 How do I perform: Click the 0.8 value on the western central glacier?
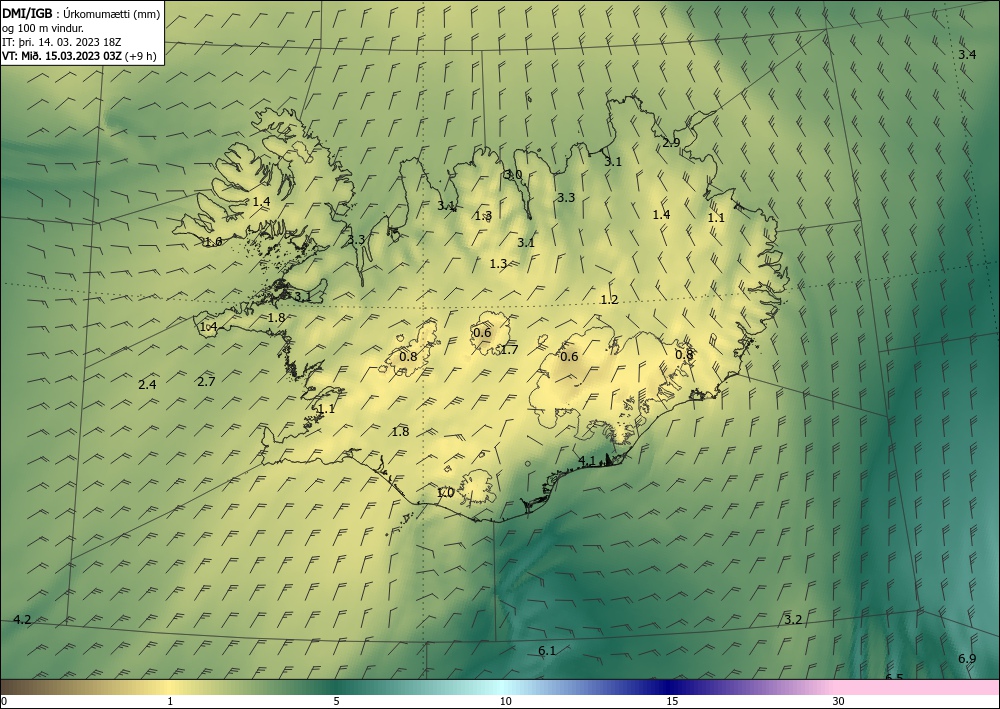click(408, 356)
